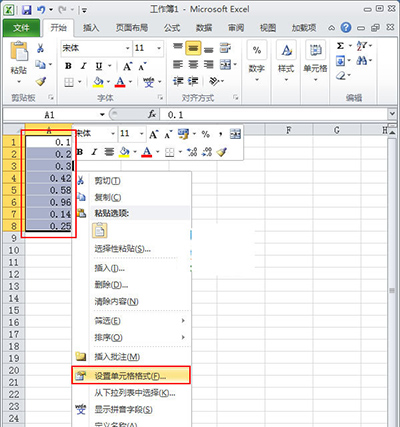Image resolution: width=400 pixels, height=427 pixels.
Task: Click the mini toolbar percent style button
Action: coord(206,134)
